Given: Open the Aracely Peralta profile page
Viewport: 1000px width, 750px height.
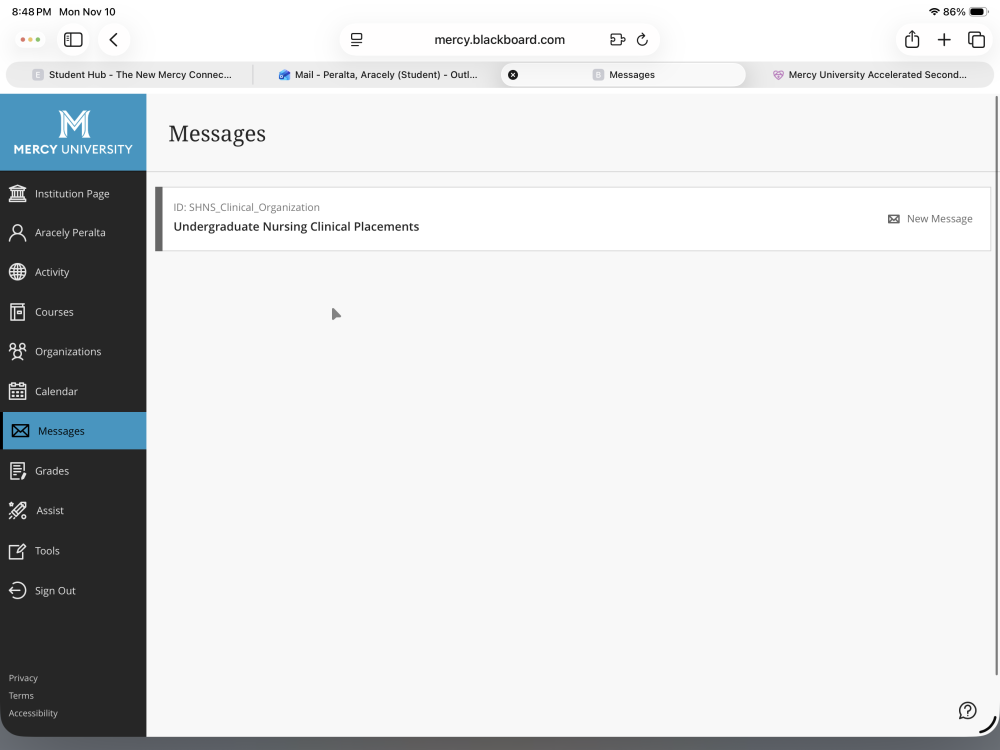Looking at the screenshot, I should pos(69,233).
